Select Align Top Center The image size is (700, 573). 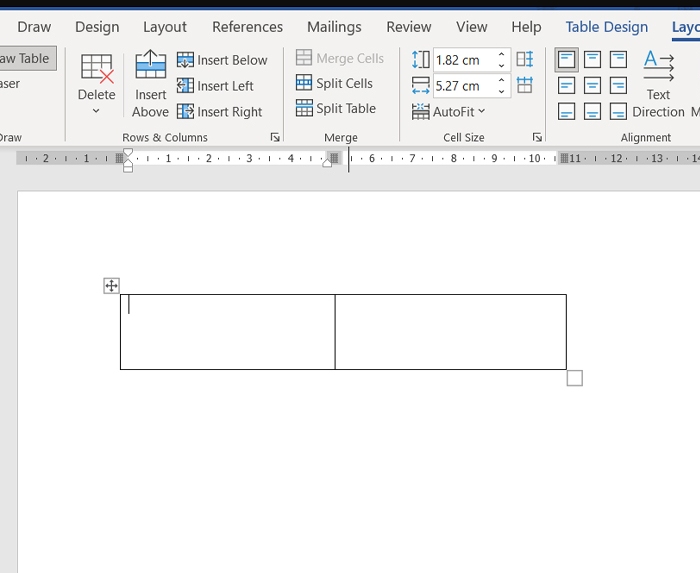pyautogui.click(x=592, y=59)
